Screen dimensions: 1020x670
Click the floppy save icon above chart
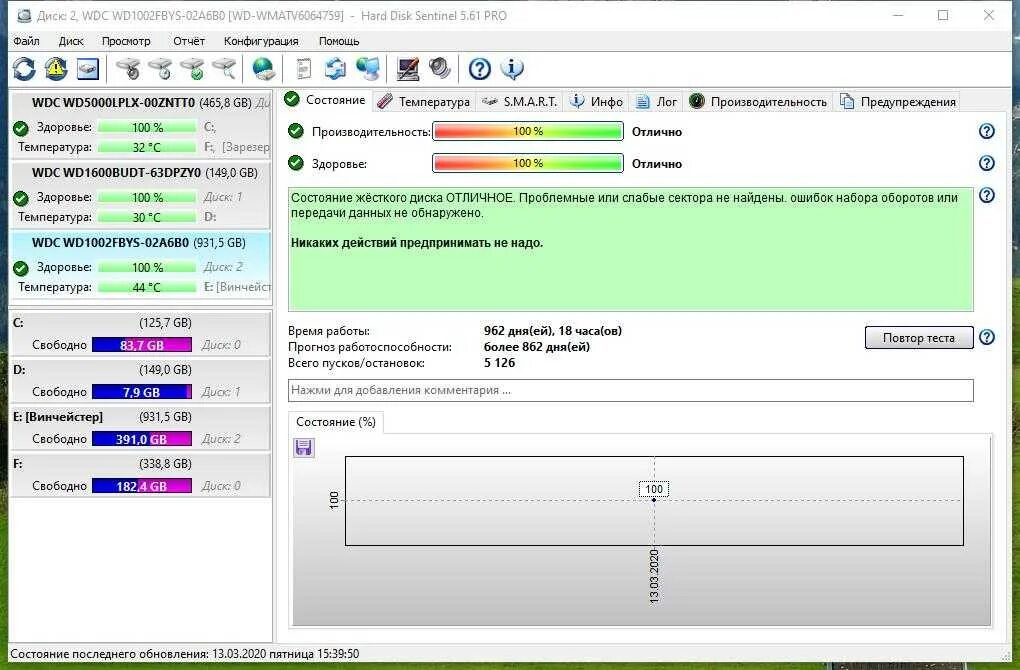pyautogui.click(x=304, y=448)
